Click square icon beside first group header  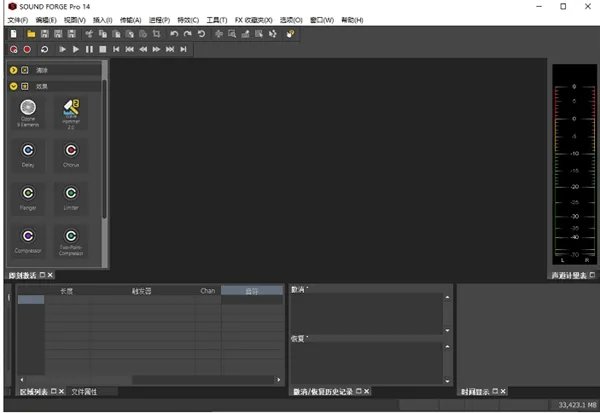point(25,70)
